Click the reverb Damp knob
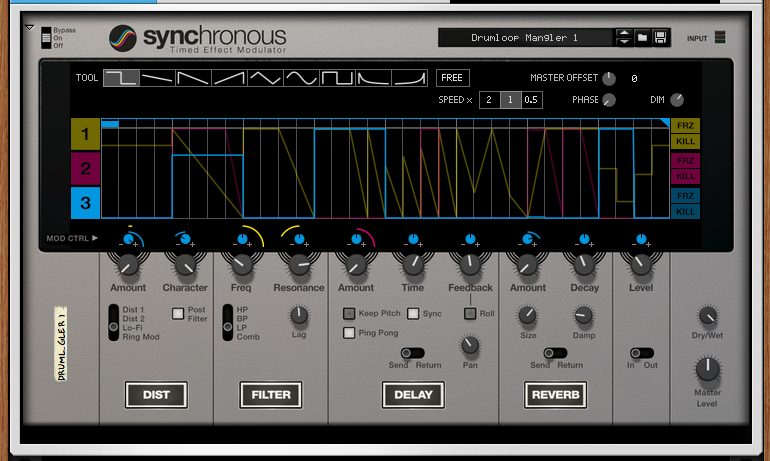This screenshot has width=770, height=461. [584, 316]
